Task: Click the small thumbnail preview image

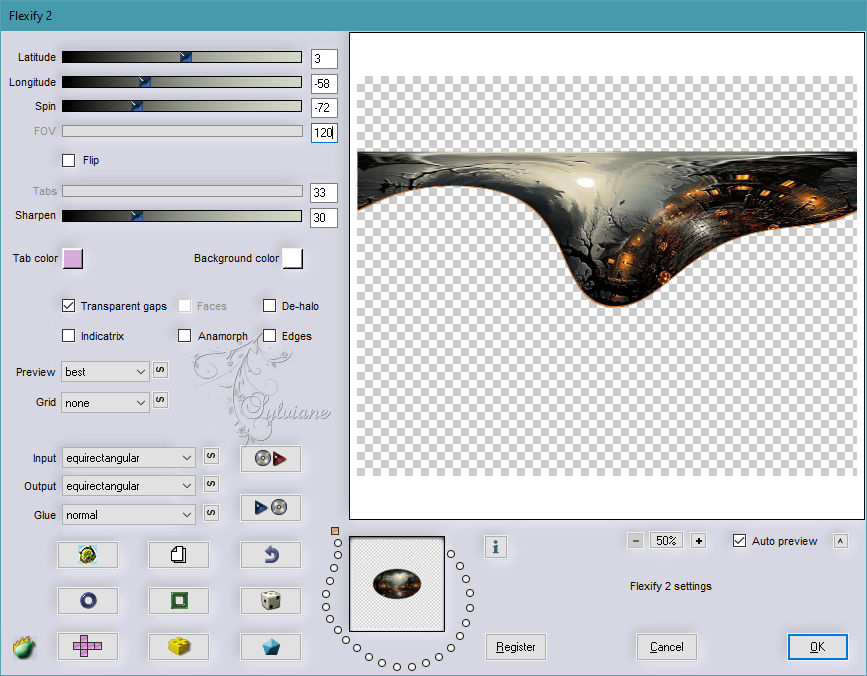Action: point(397,584)
